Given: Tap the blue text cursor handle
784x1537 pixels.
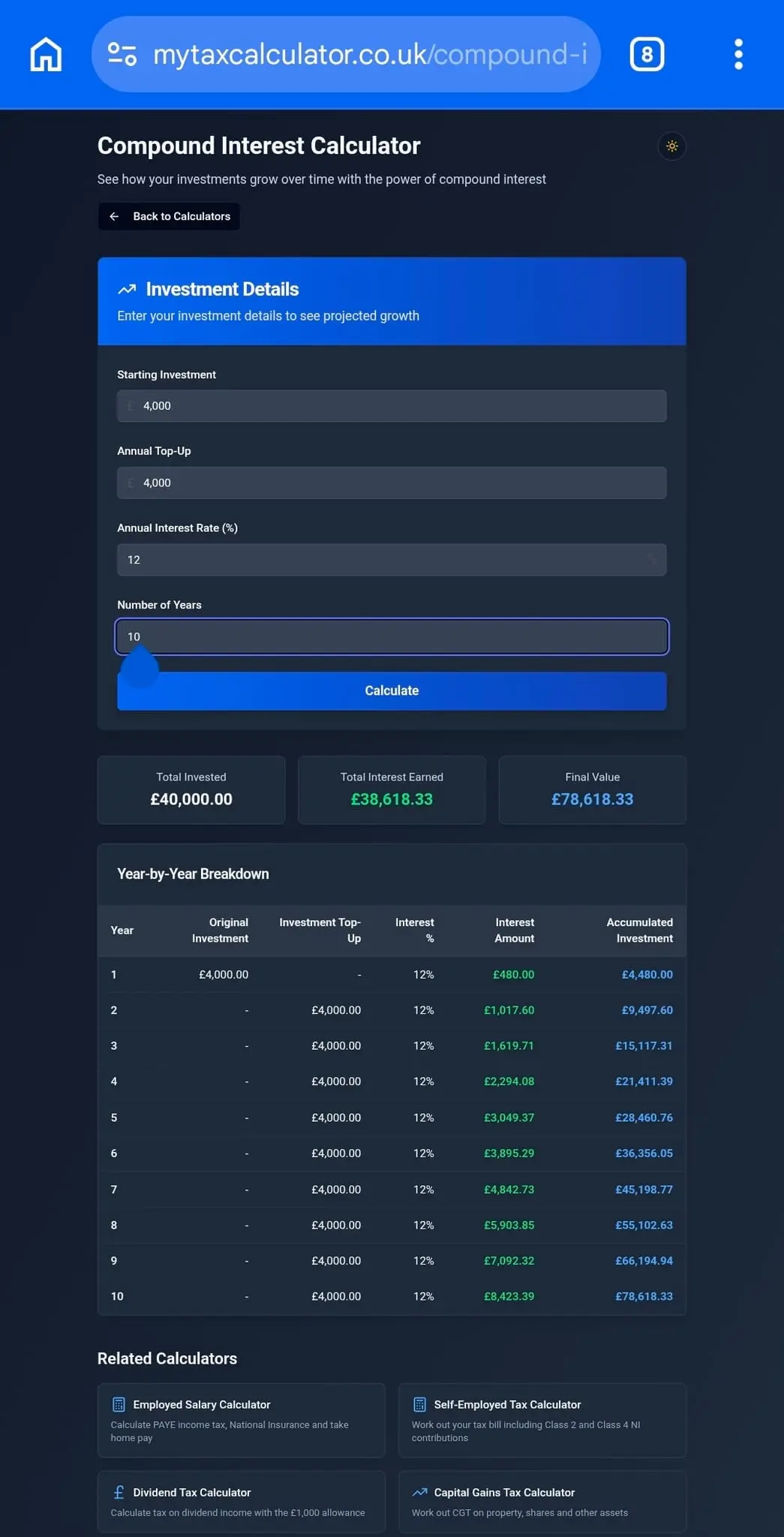Looking at the screenshot, I should (140, 668).
